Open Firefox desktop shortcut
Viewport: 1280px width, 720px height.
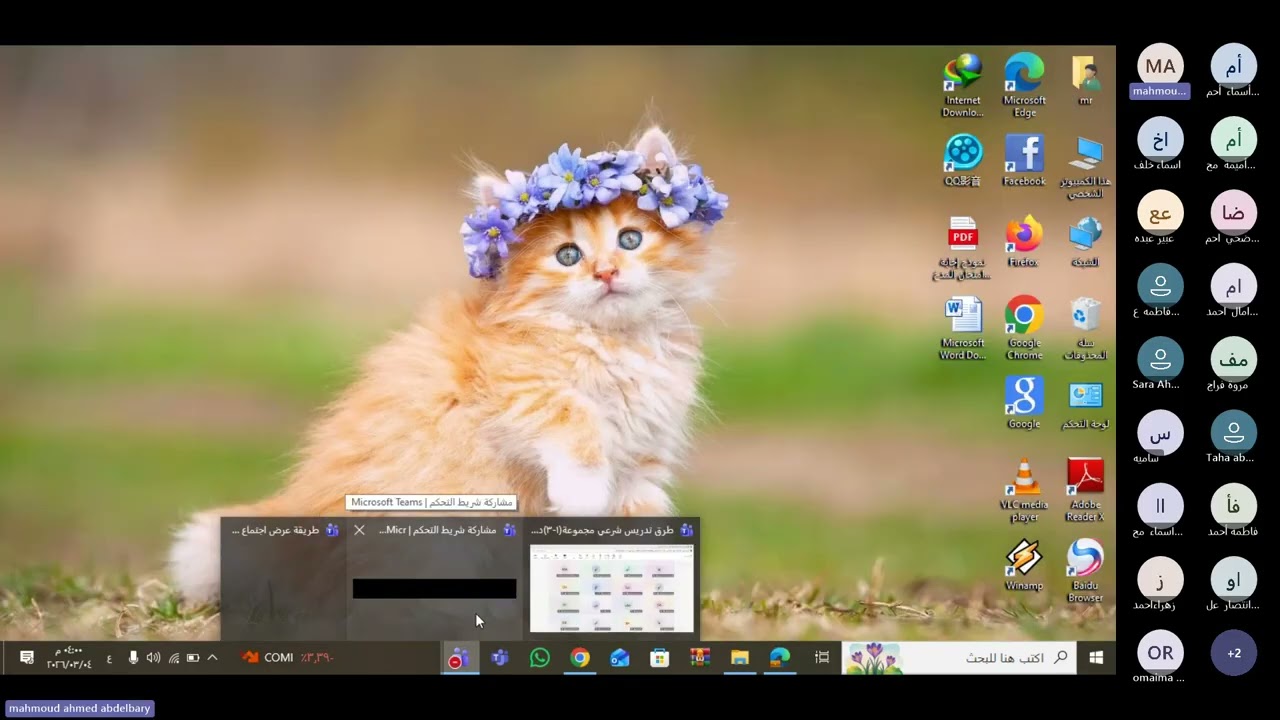pyautogui.click(x=1024, y=241)
